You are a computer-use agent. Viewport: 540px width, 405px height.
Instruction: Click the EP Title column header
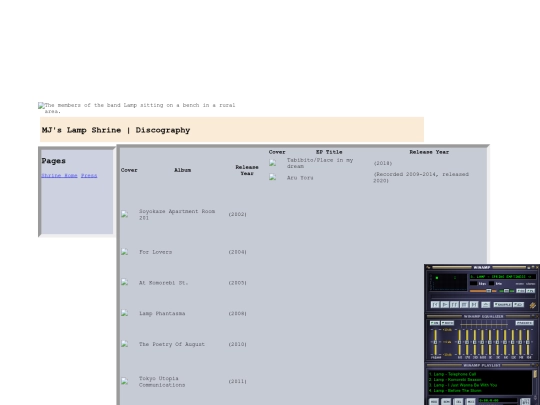pos(329,152)
